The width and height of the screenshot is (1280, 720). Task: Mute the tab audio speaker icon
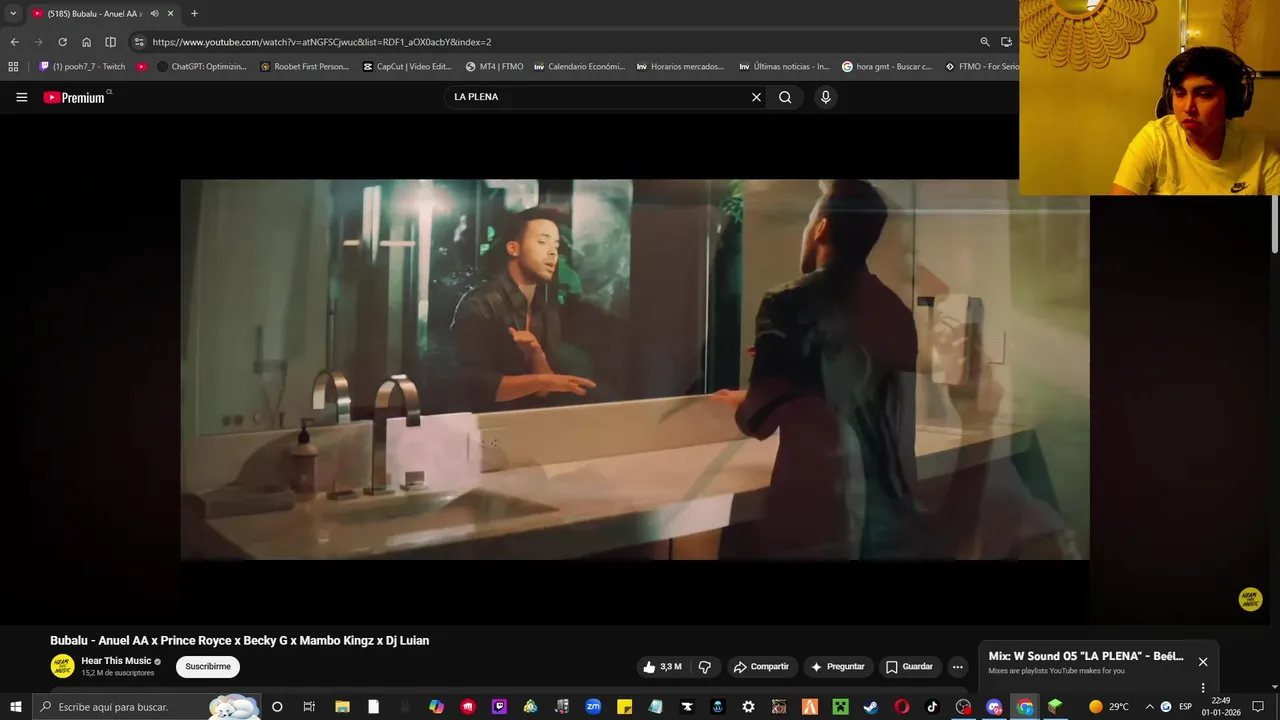[154, 14]
